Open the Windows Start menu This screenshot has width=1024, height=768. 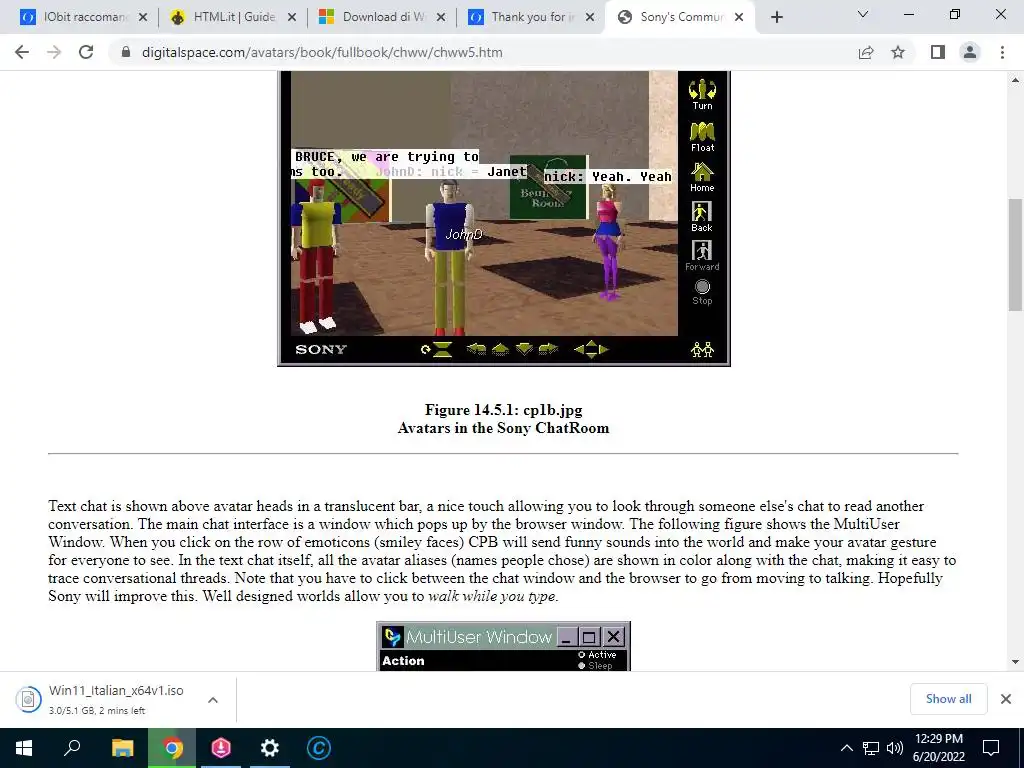(24, 748)
